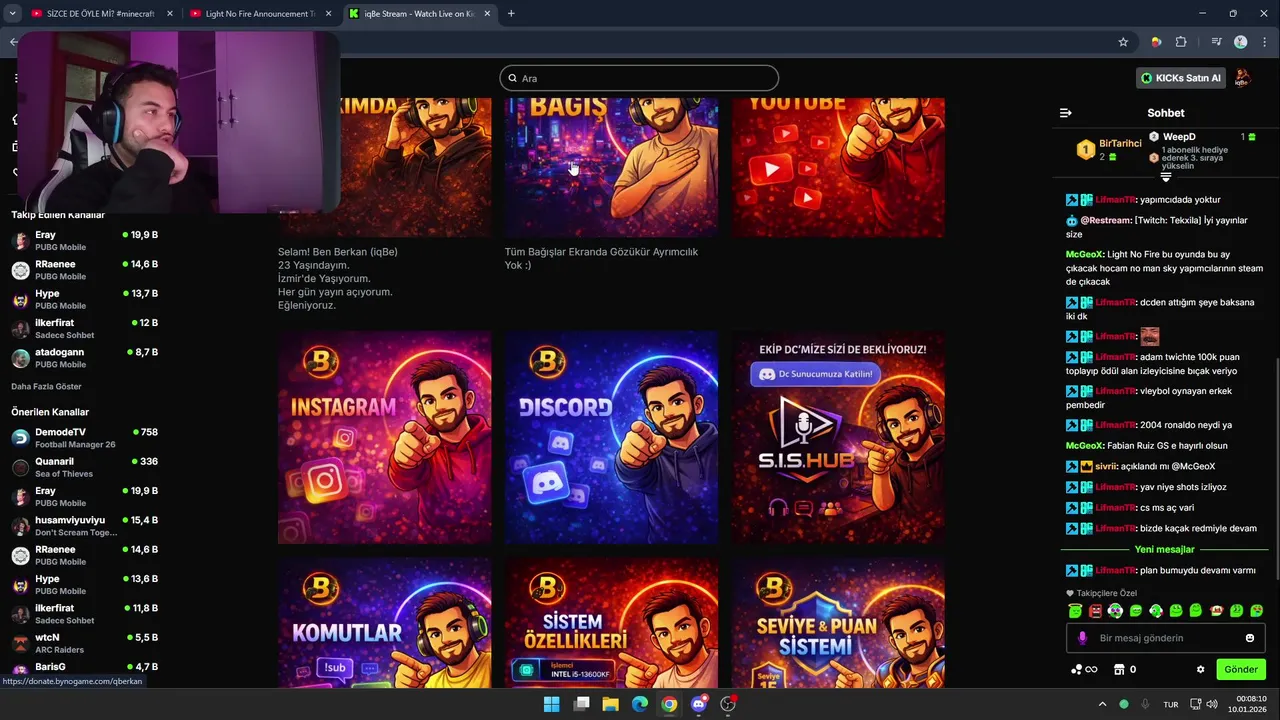Click Windows Start button

point(551,704)
